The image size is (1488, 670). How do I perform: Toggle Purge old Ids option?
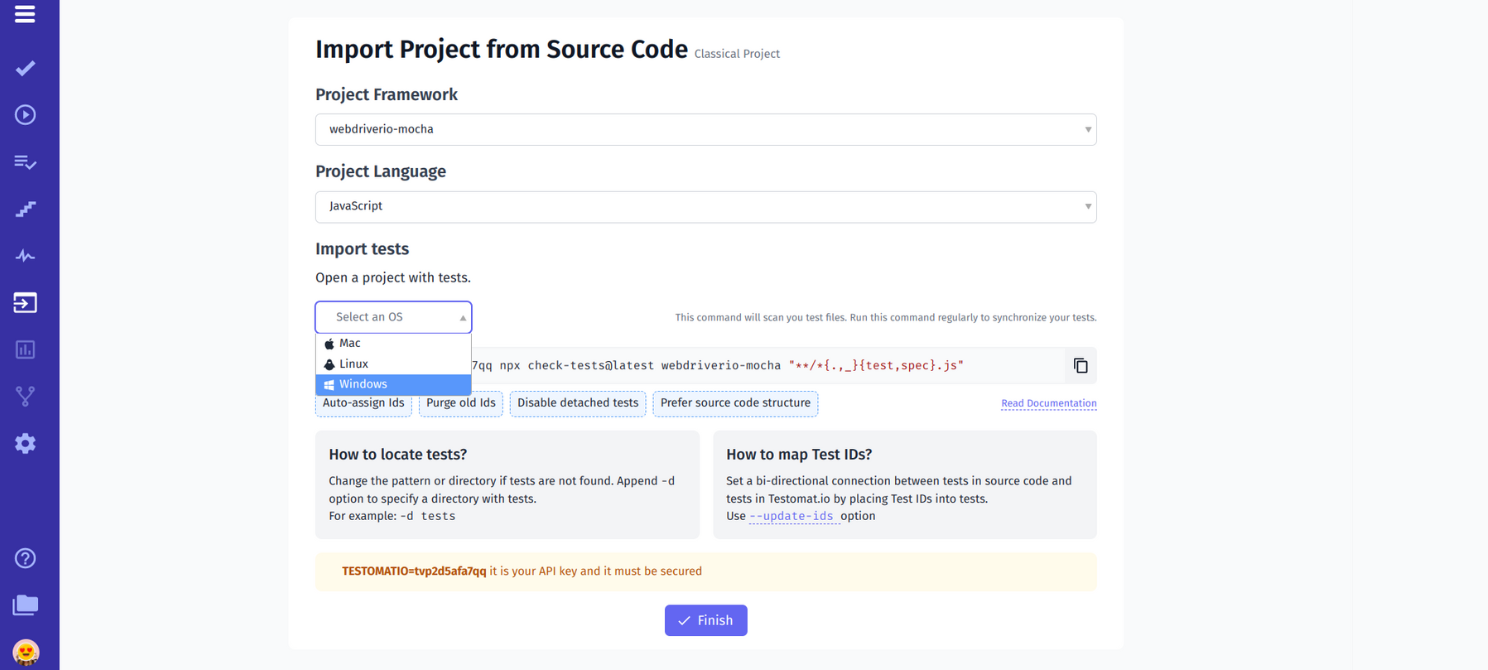coord(460,403)
